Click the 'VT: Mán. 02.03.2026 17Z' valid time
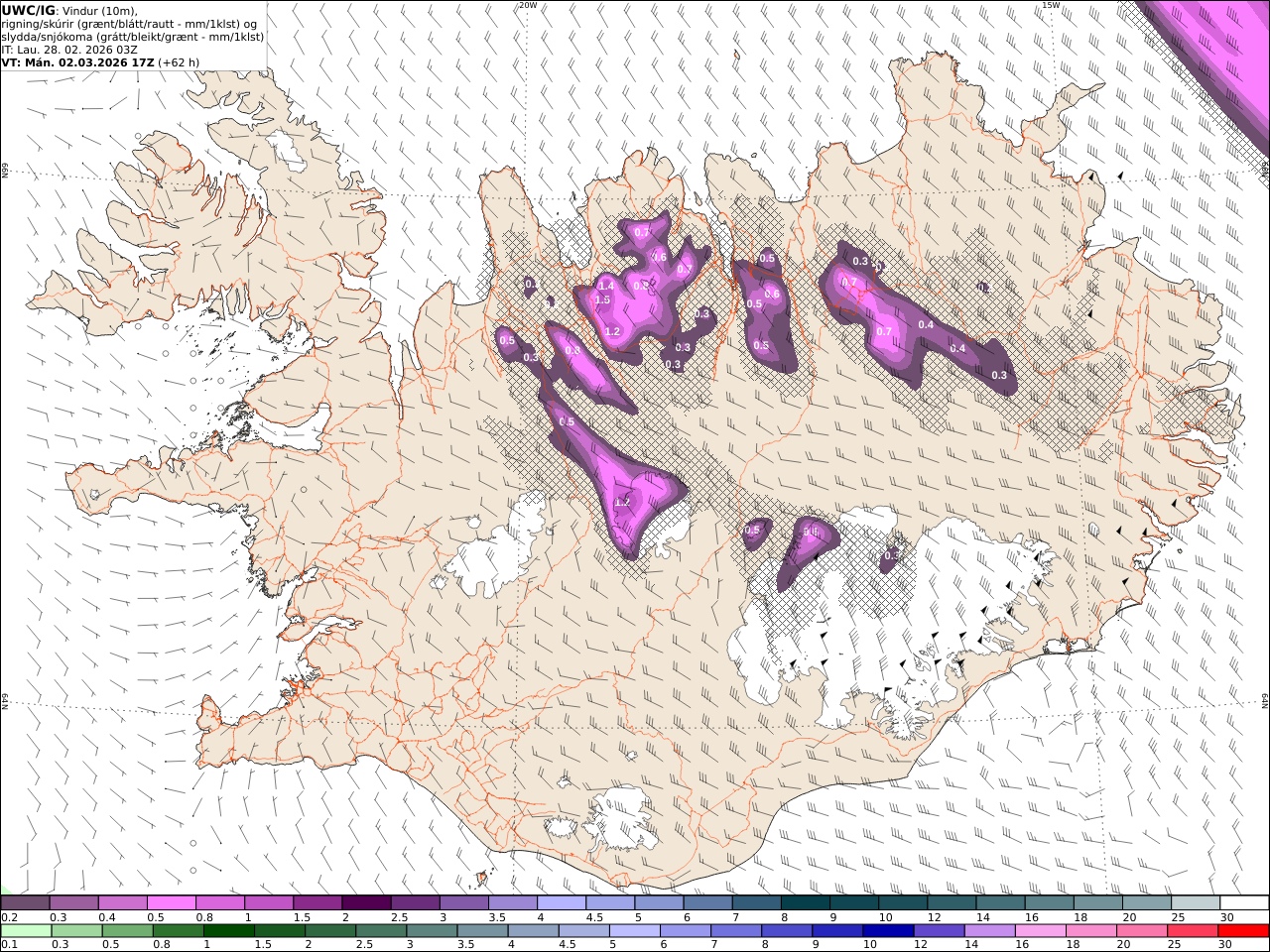Viewport: 1270px width, 952px height. point(77,61)
